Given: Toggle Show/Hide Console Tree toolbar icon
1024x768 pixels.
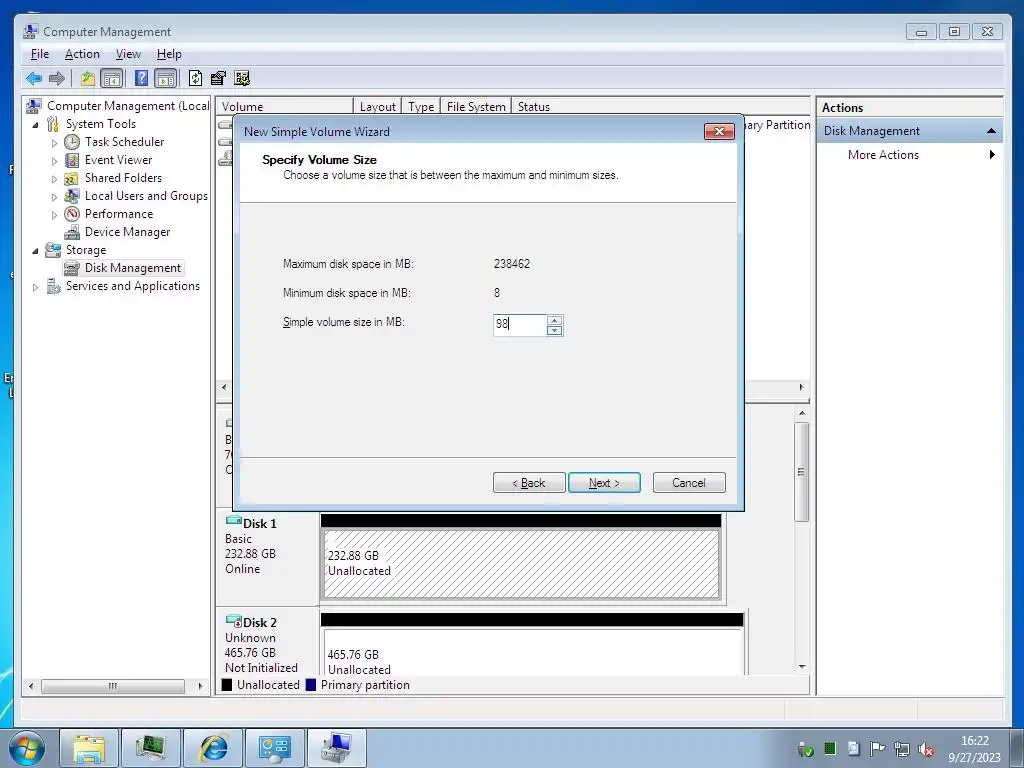Looking at the screenshot, I should [x=112, y=79].
